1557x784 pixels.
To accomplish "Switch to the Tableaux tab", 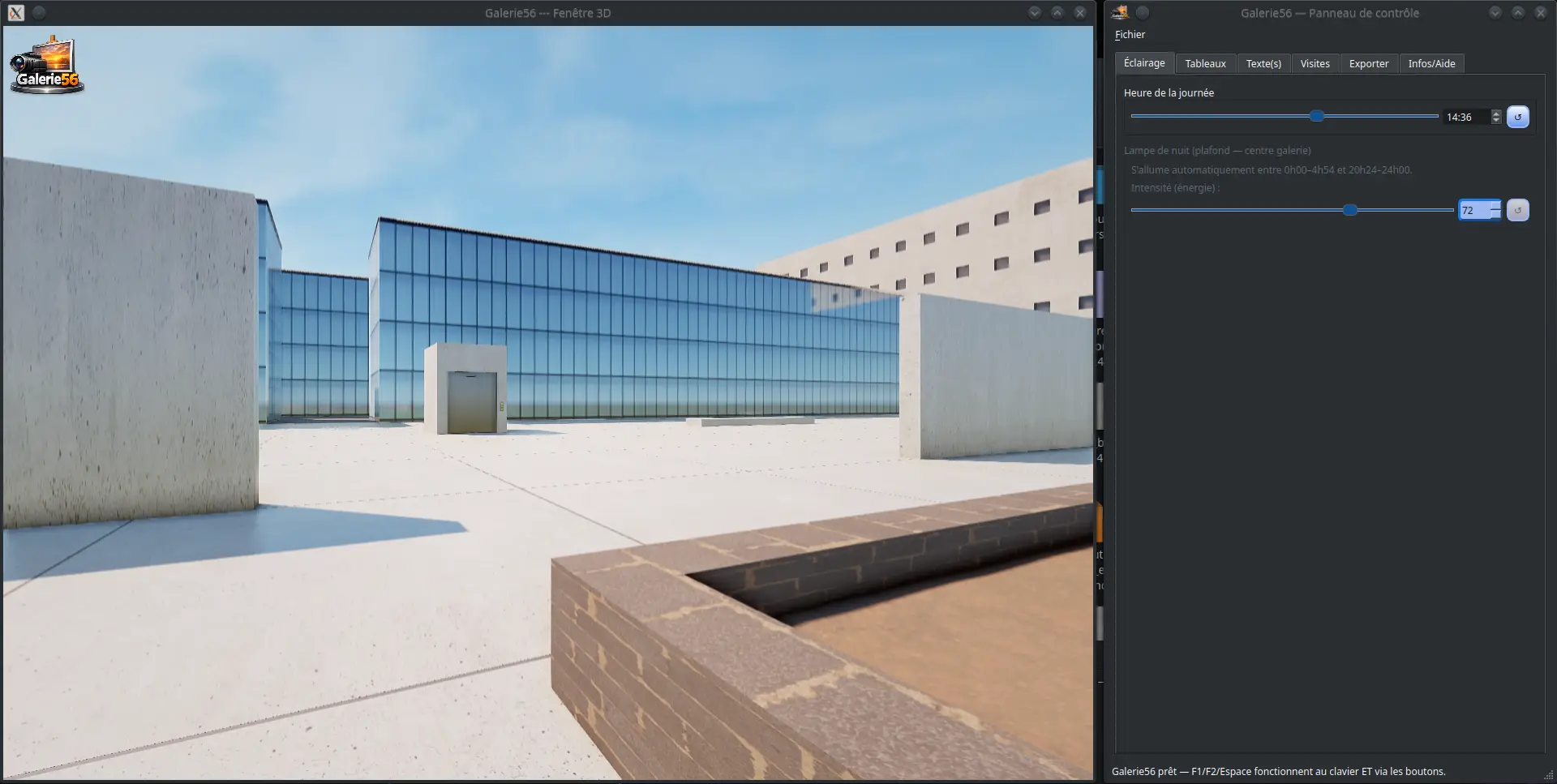I will (1205, 64).
